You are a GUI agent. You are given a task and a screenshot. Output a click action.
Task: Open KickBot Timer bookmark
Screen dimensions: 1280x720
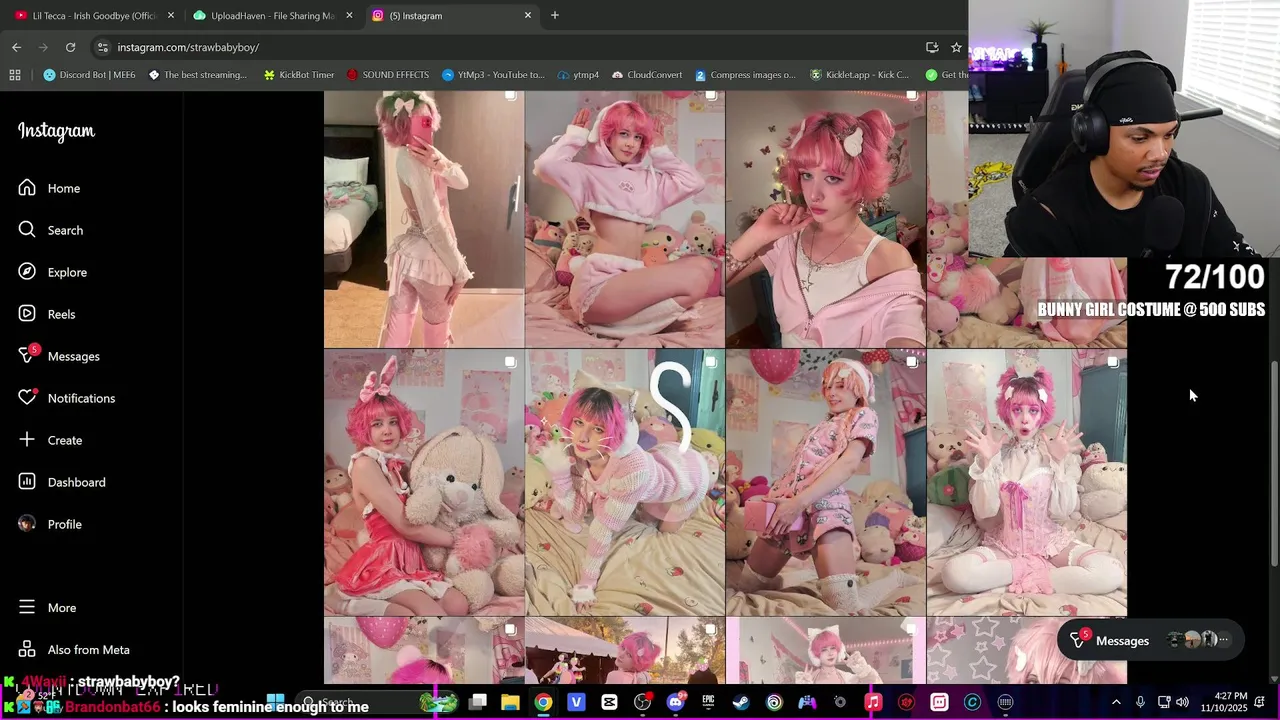tap(299, 75)
